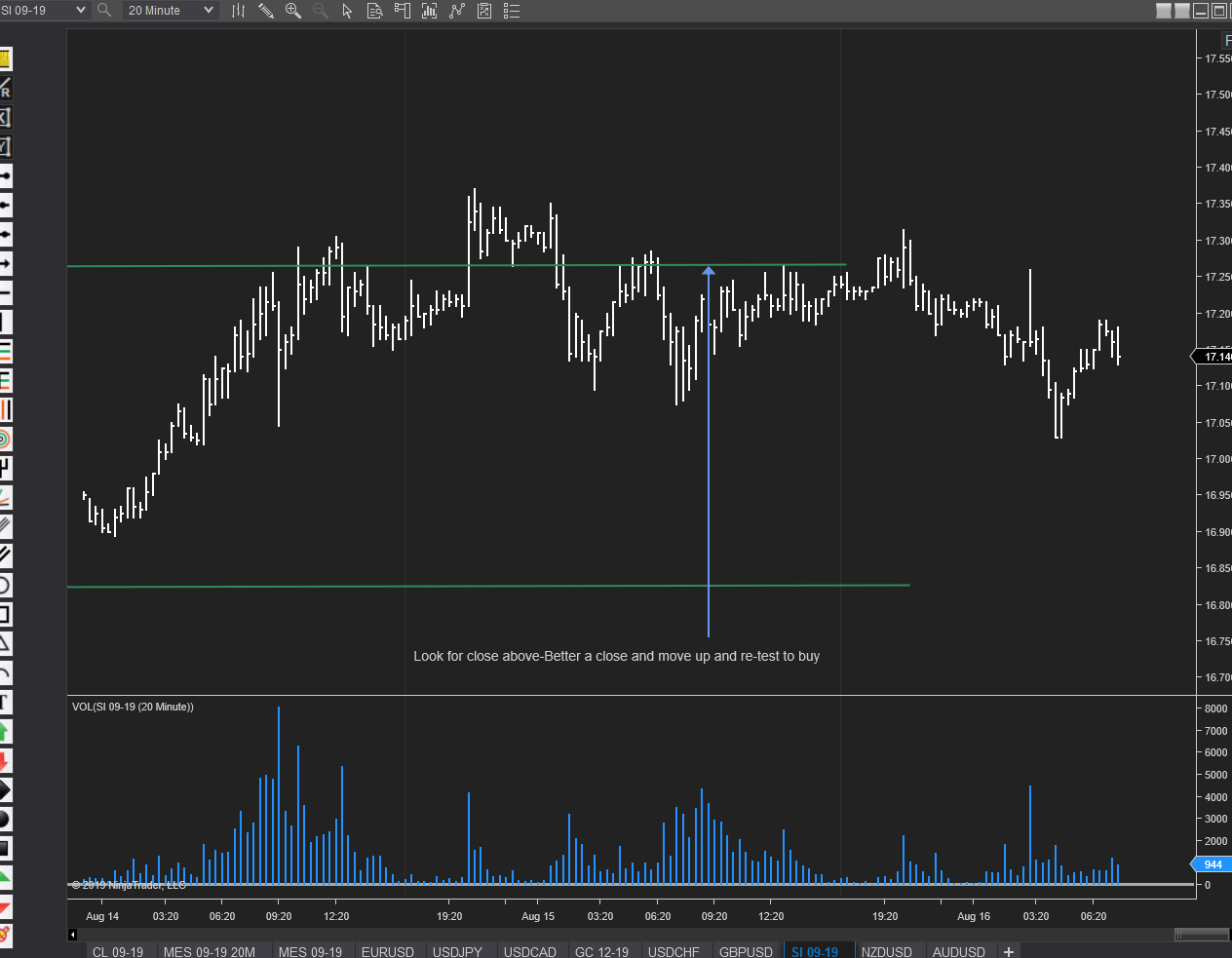
Task: Select the right-pointing arrow line tool
Action: 5,264
